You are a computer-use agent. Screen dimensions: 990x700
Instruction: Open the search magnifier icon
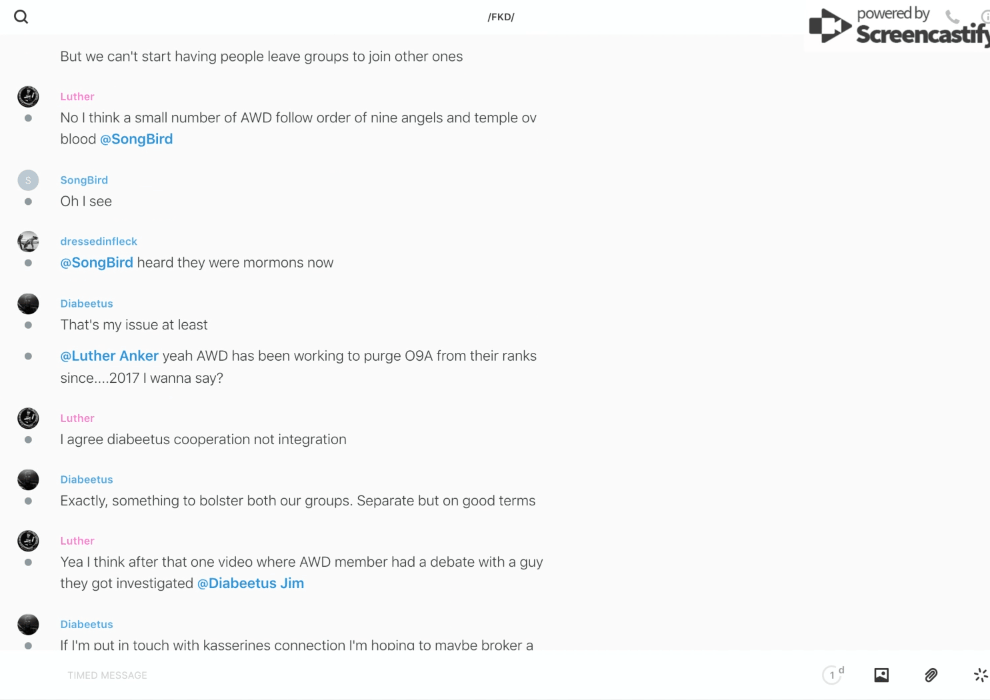click(21, 17)
